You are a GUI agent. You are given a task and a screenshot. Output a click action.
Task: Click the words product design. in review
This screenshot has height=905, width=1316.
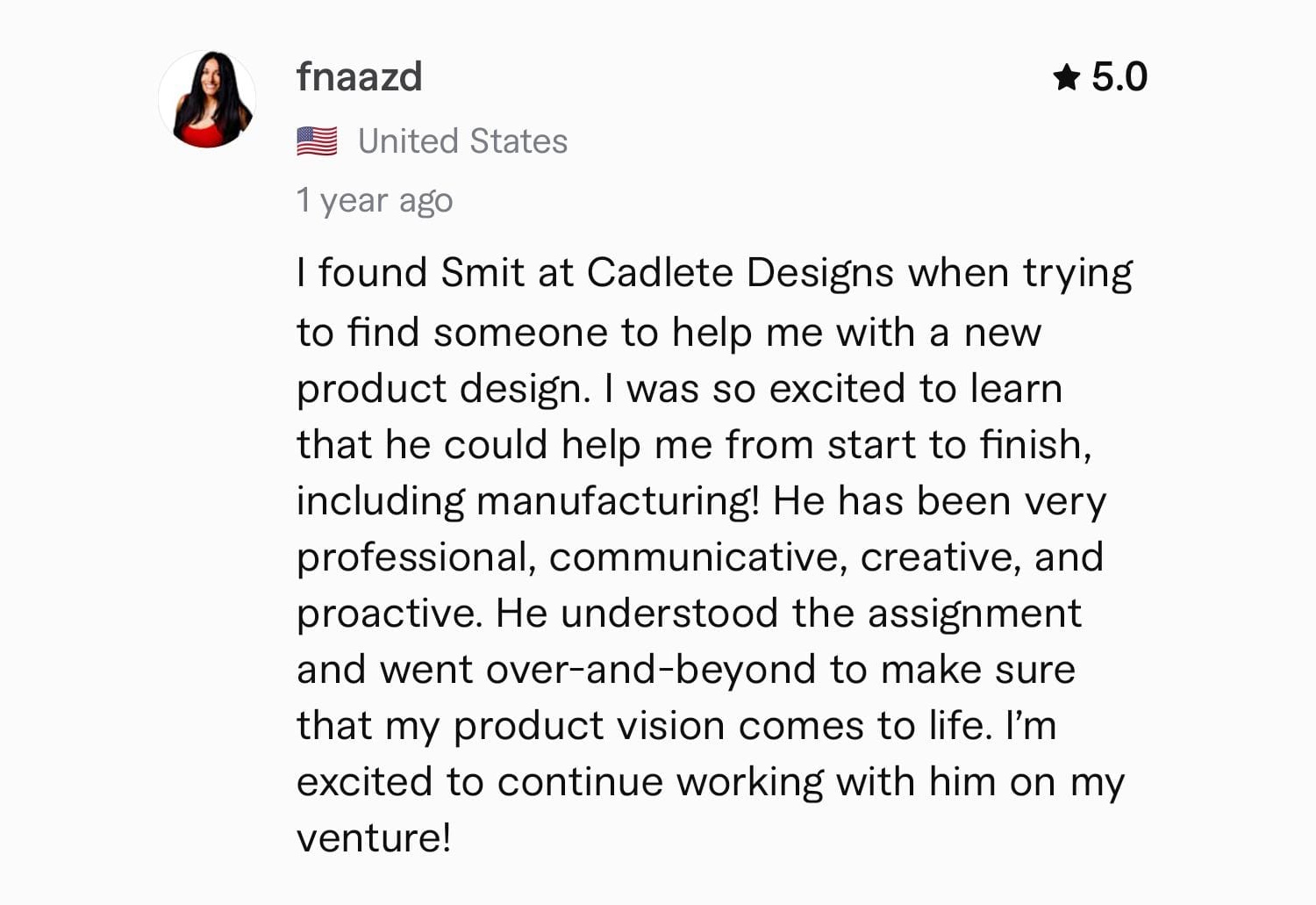(x=444, y=389)
